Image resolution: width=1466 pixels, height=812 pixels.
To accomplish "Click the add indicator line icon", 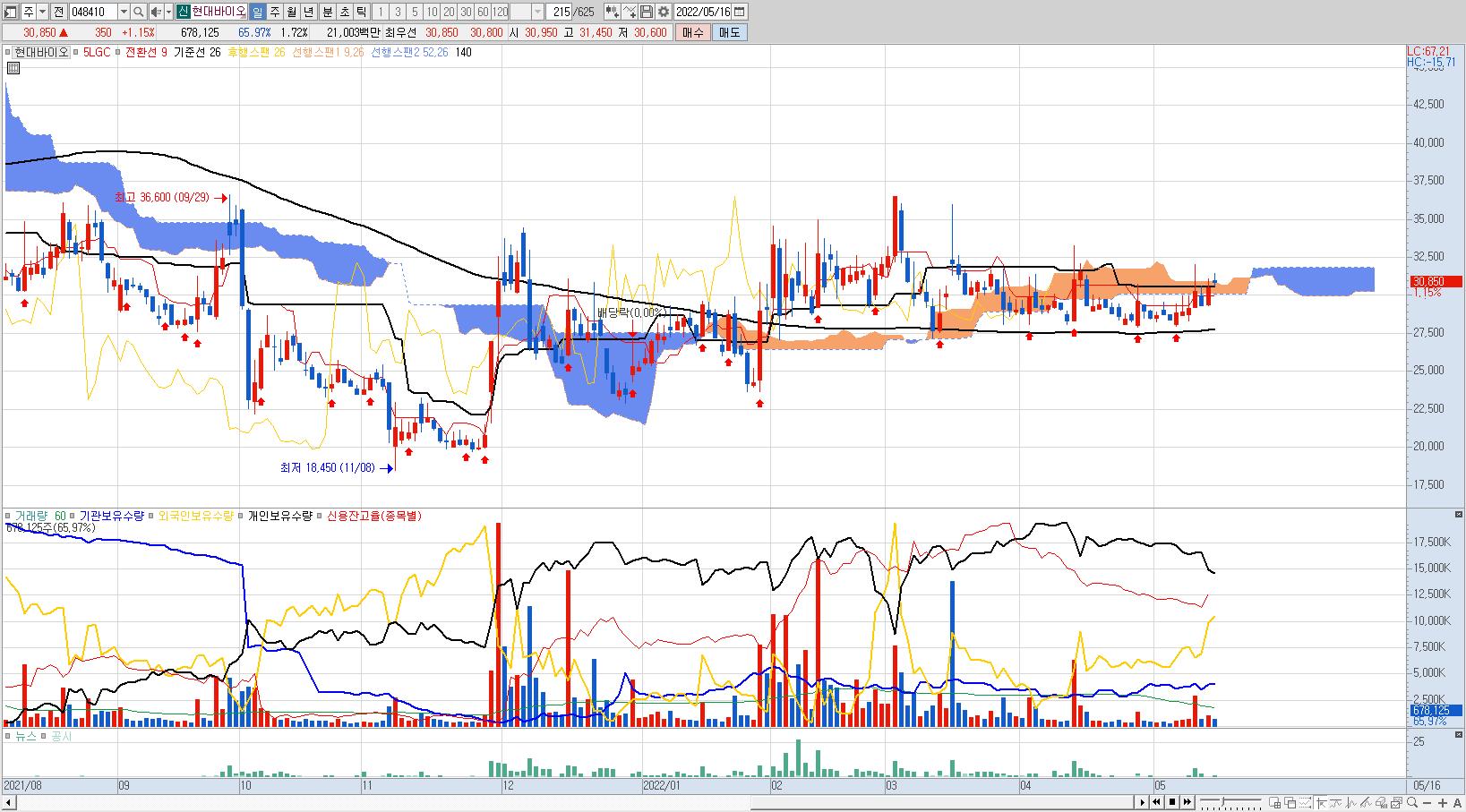I will click(x=630, y=12).
